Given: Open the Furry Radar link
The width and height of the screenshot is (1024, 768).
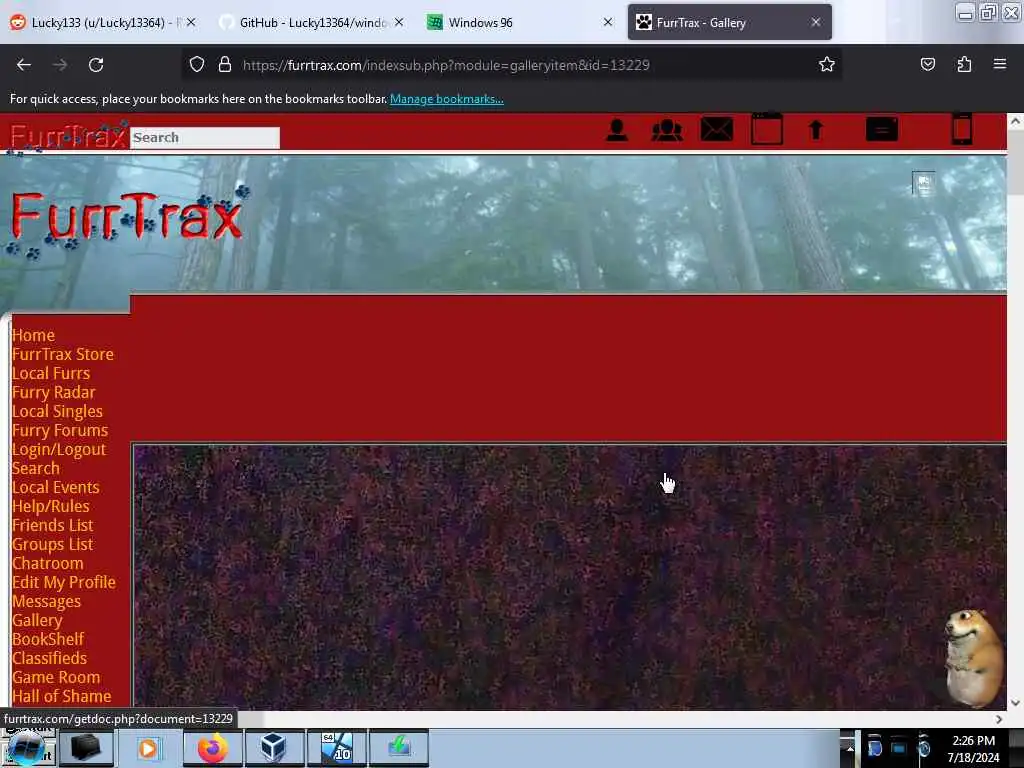Looking at the screenshot, I should (x=54, y=392).
